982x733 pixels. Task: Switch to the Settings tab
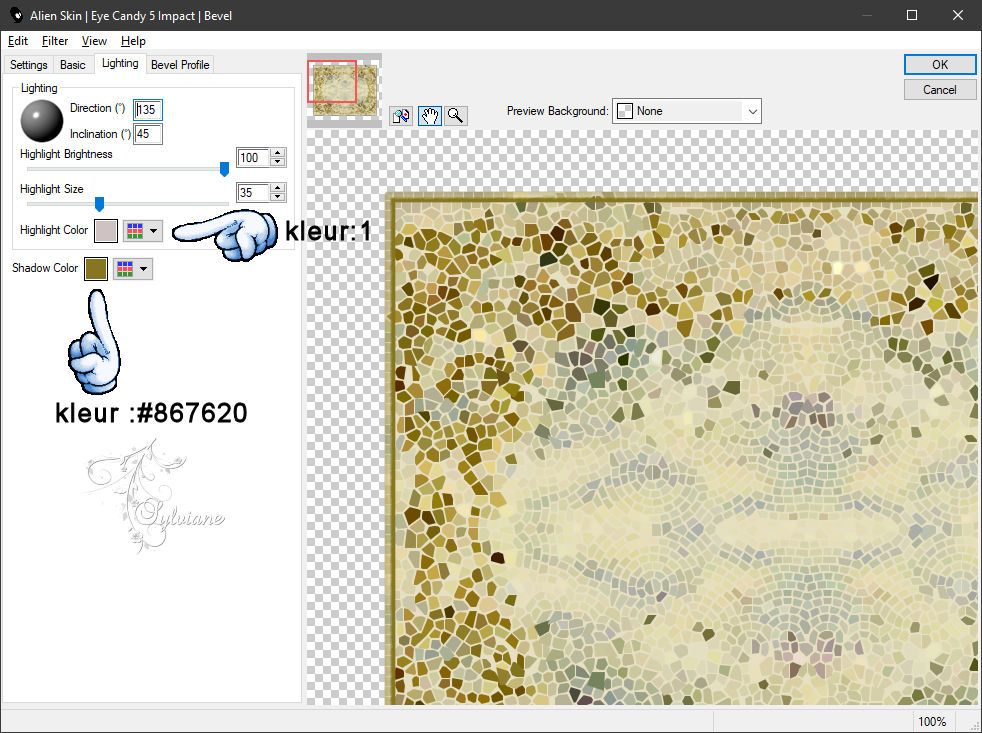[x=29, y=65]
